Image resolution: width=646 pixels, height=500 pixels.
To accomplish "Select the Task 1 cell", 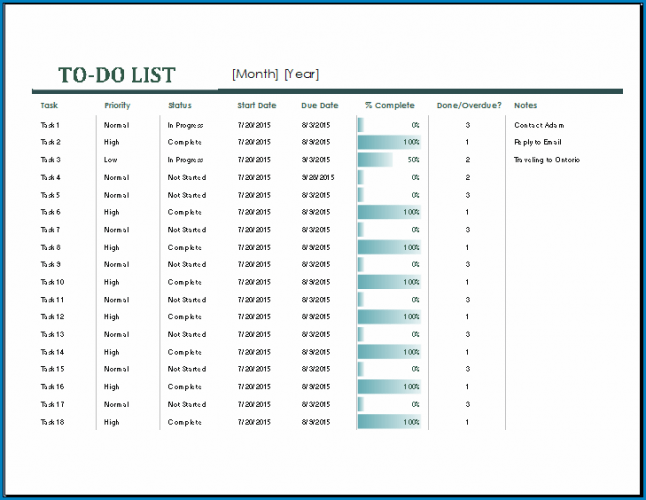I will click(x=50, y=125).
